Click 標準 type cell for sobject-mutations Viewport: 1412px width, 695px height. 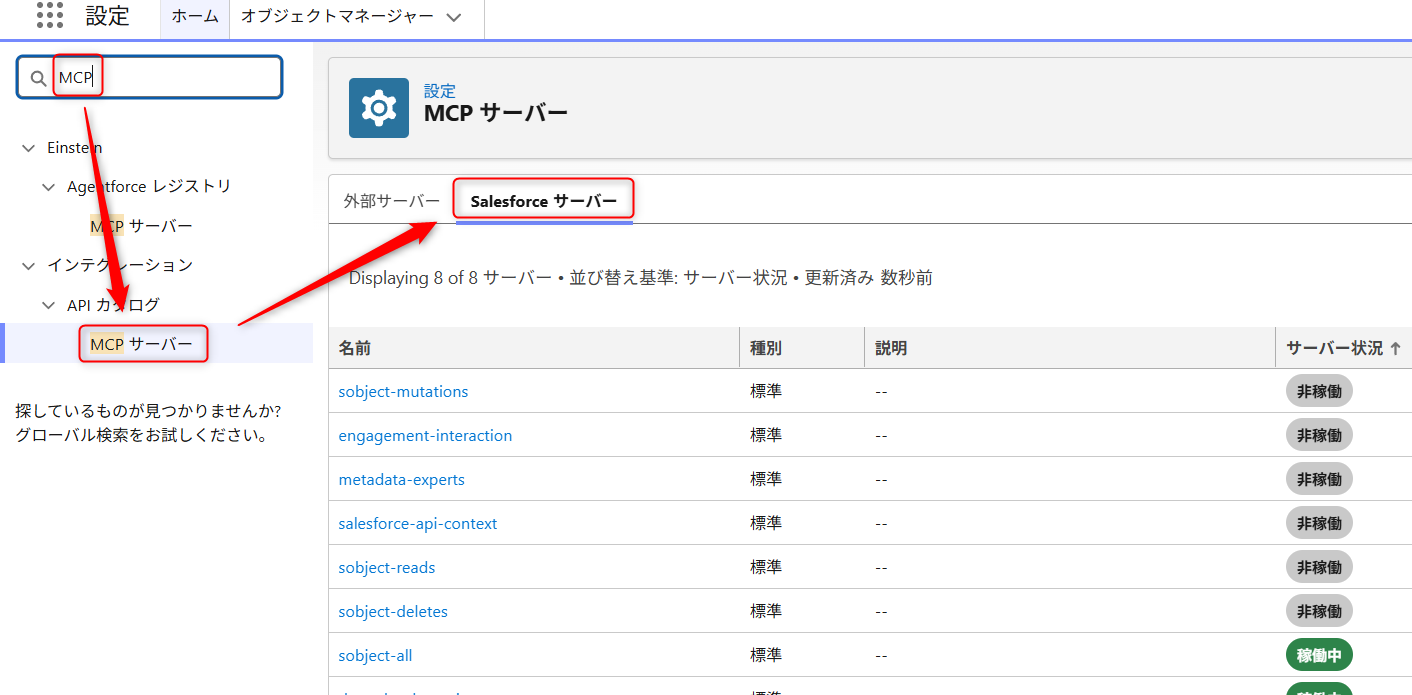[x=766, y=391]
